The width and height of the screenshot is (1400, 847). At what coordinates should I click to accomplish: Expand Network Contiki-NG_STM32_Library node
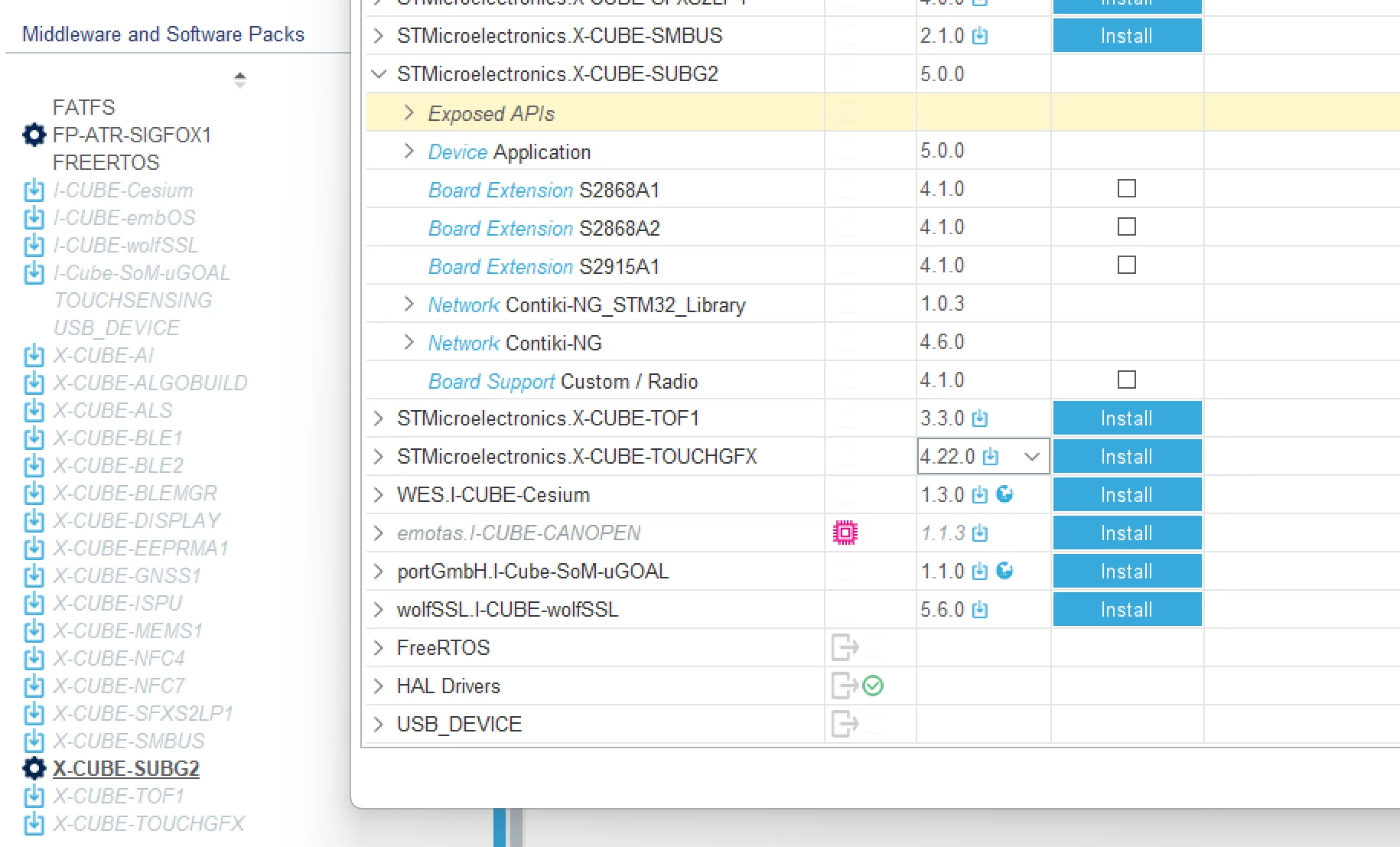click(x=409, y=304)
